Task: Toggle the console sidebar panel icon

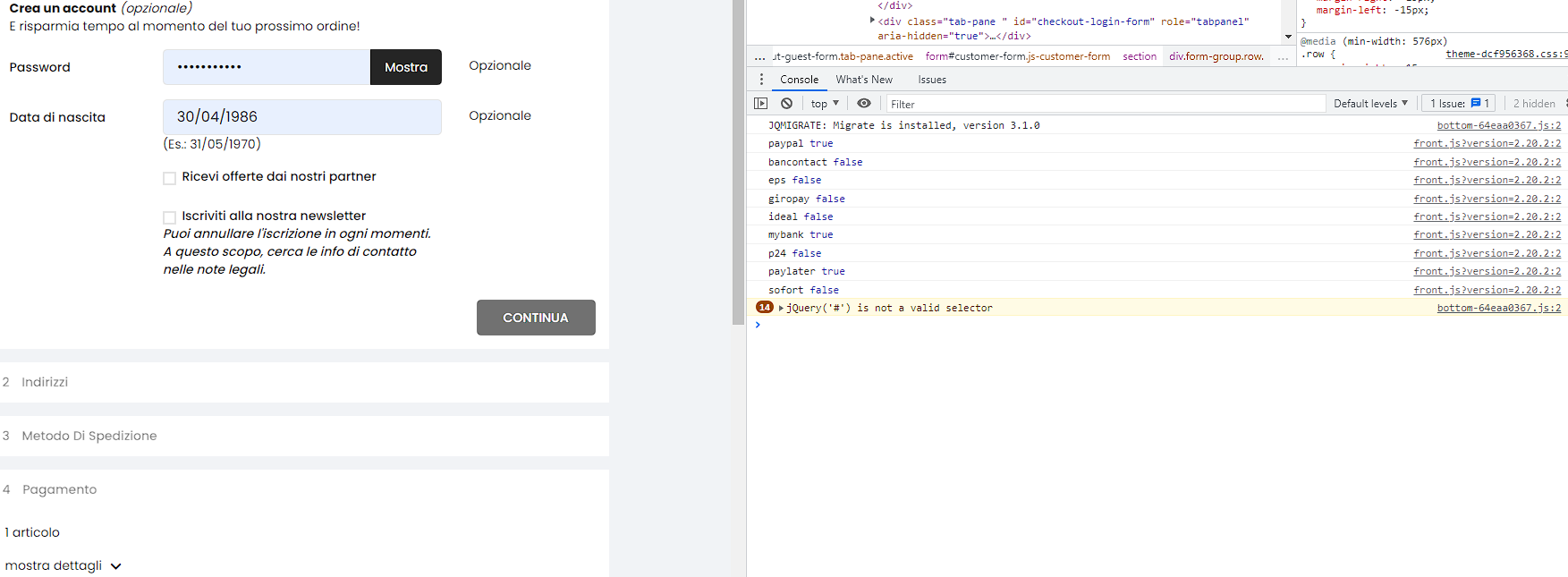Action: click(x=761, y=104)
